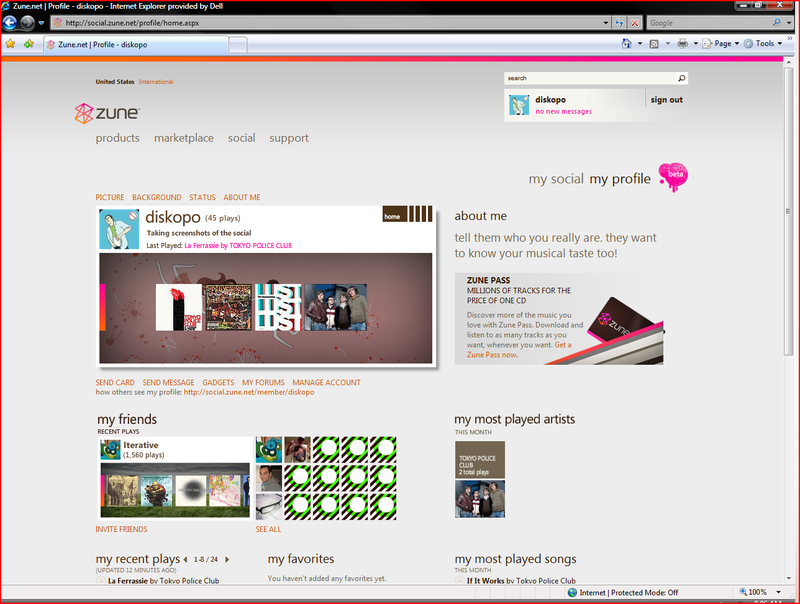Viewport: 800px width, 604px height.
Task: Click the browser Back arrow button
Action: 10,22
